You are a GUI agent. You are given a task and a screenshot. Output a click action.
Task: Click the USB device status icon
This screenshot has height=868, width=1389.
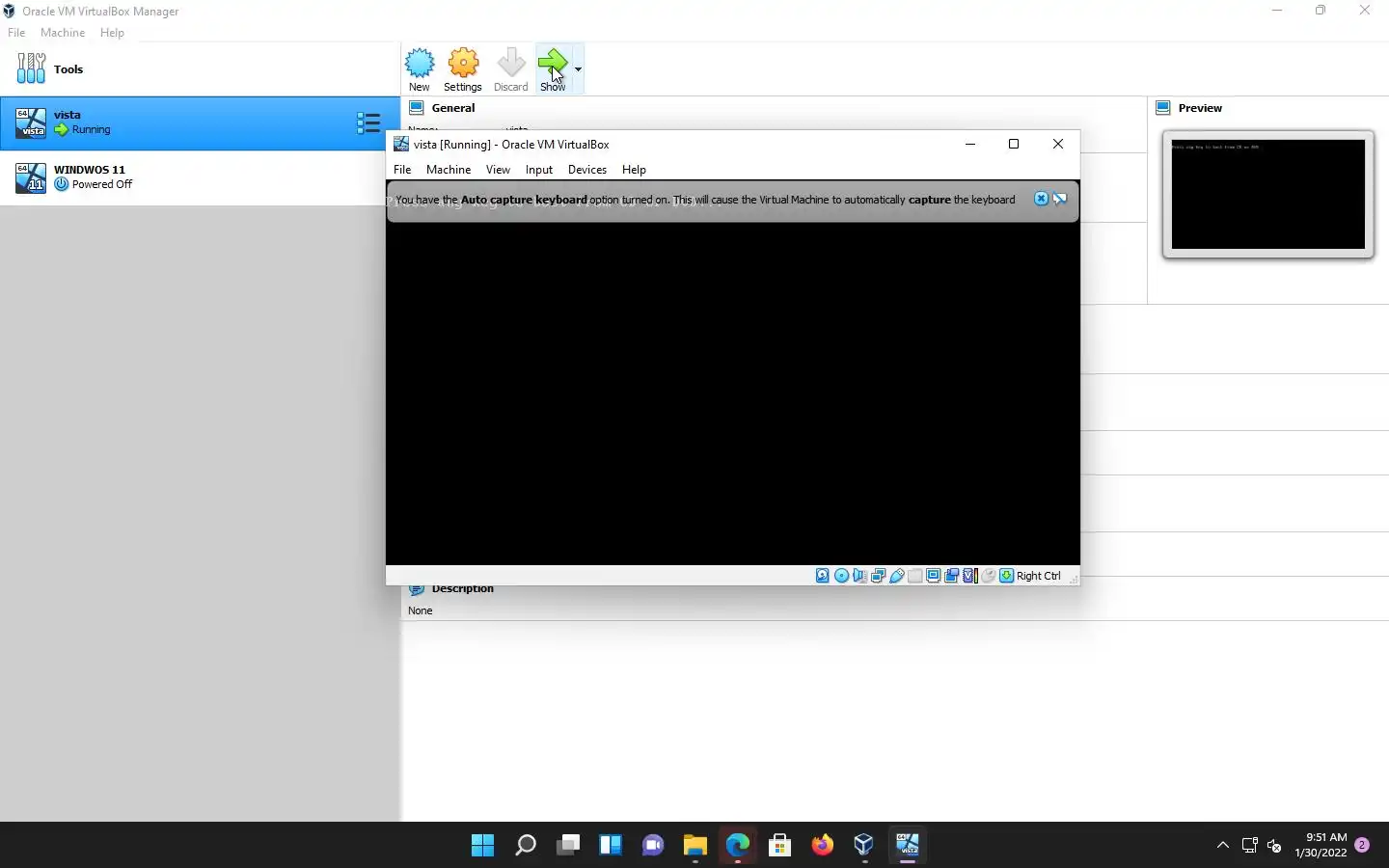896,576
